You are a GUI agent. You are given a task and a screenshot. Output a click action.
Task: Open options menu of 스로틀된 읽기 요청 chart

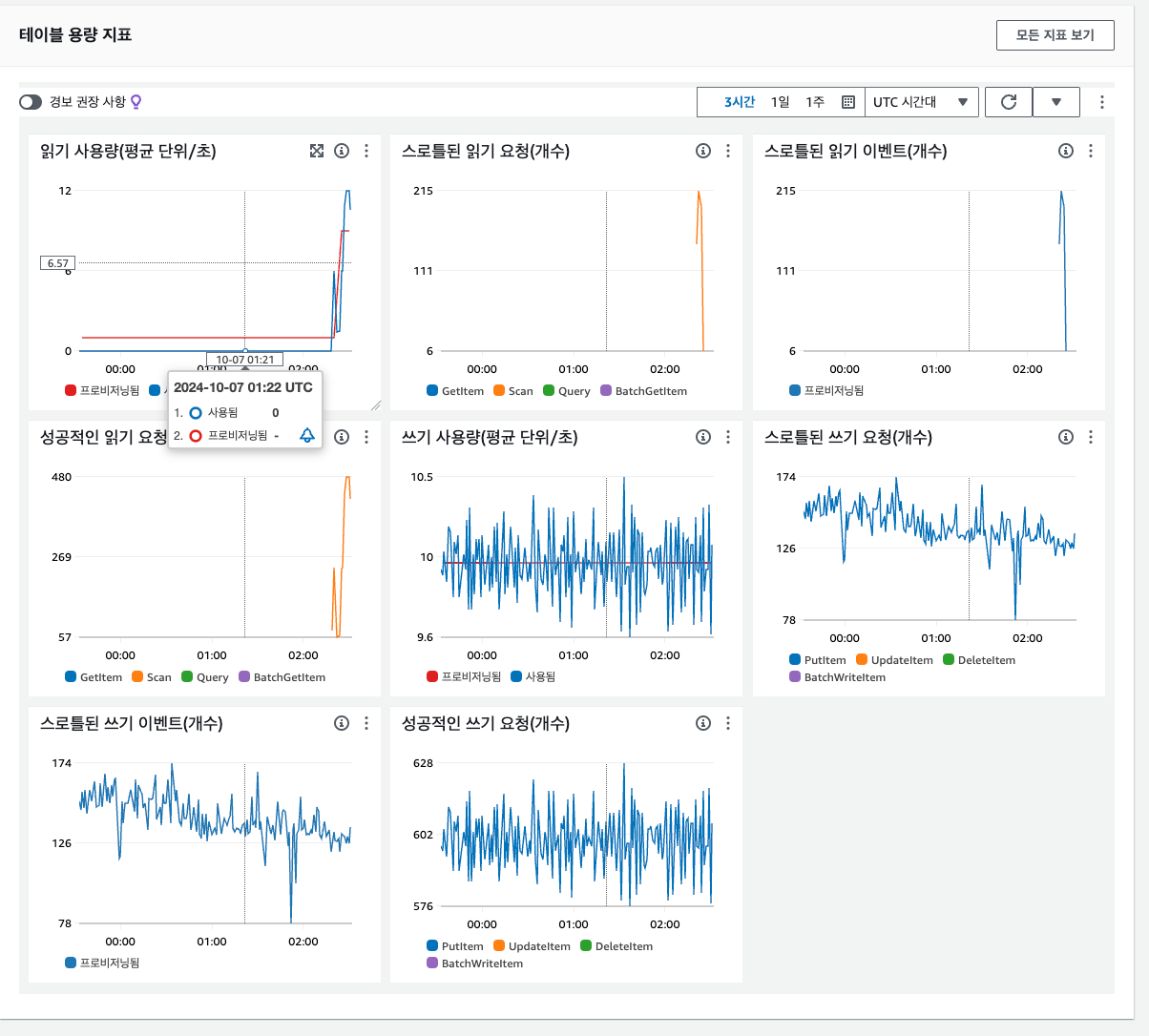tap(728, 151)
